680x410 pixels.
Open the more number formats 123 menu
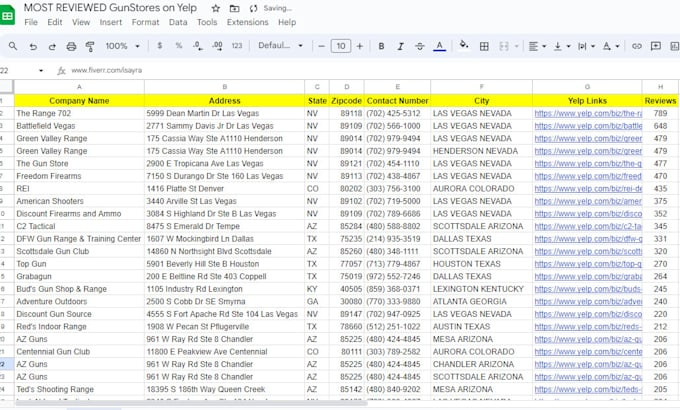237,46
